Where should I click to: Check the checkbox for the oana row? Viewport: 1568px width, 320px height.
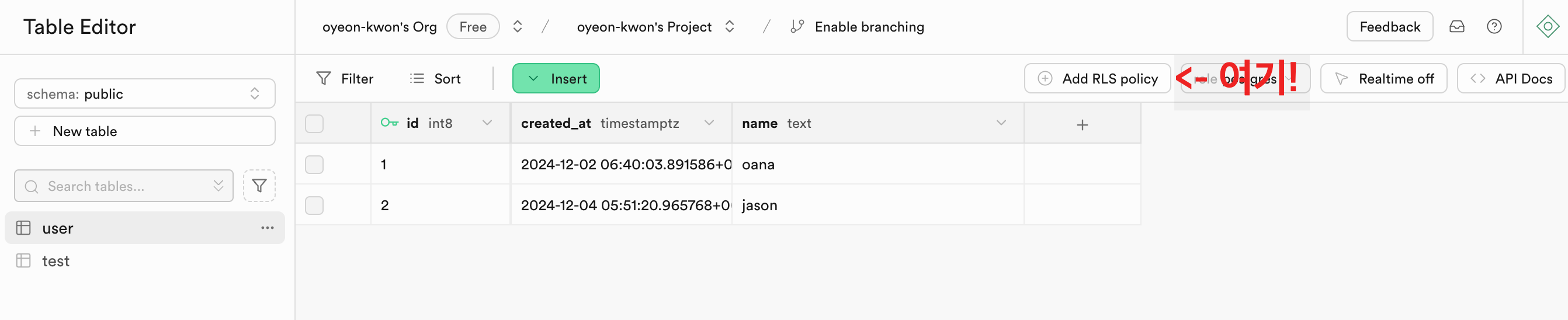[x=314, y=165]
